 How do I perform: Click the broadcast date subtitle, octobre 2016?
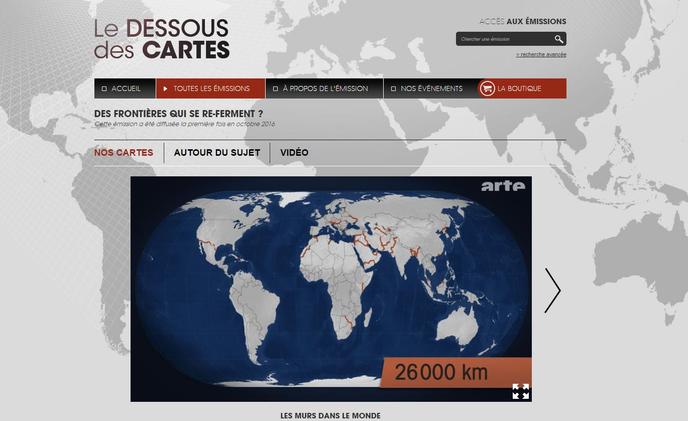[x=185, y=124]
